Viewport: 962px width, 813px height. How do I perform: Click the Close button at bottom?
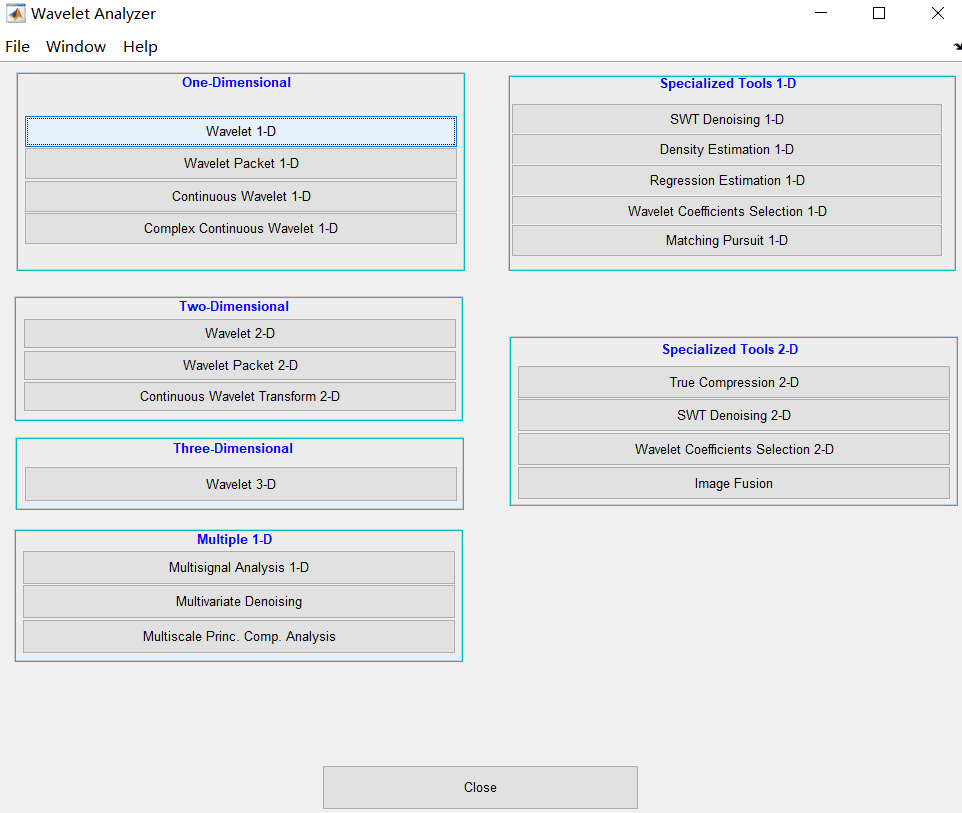[x=480, y=787]
